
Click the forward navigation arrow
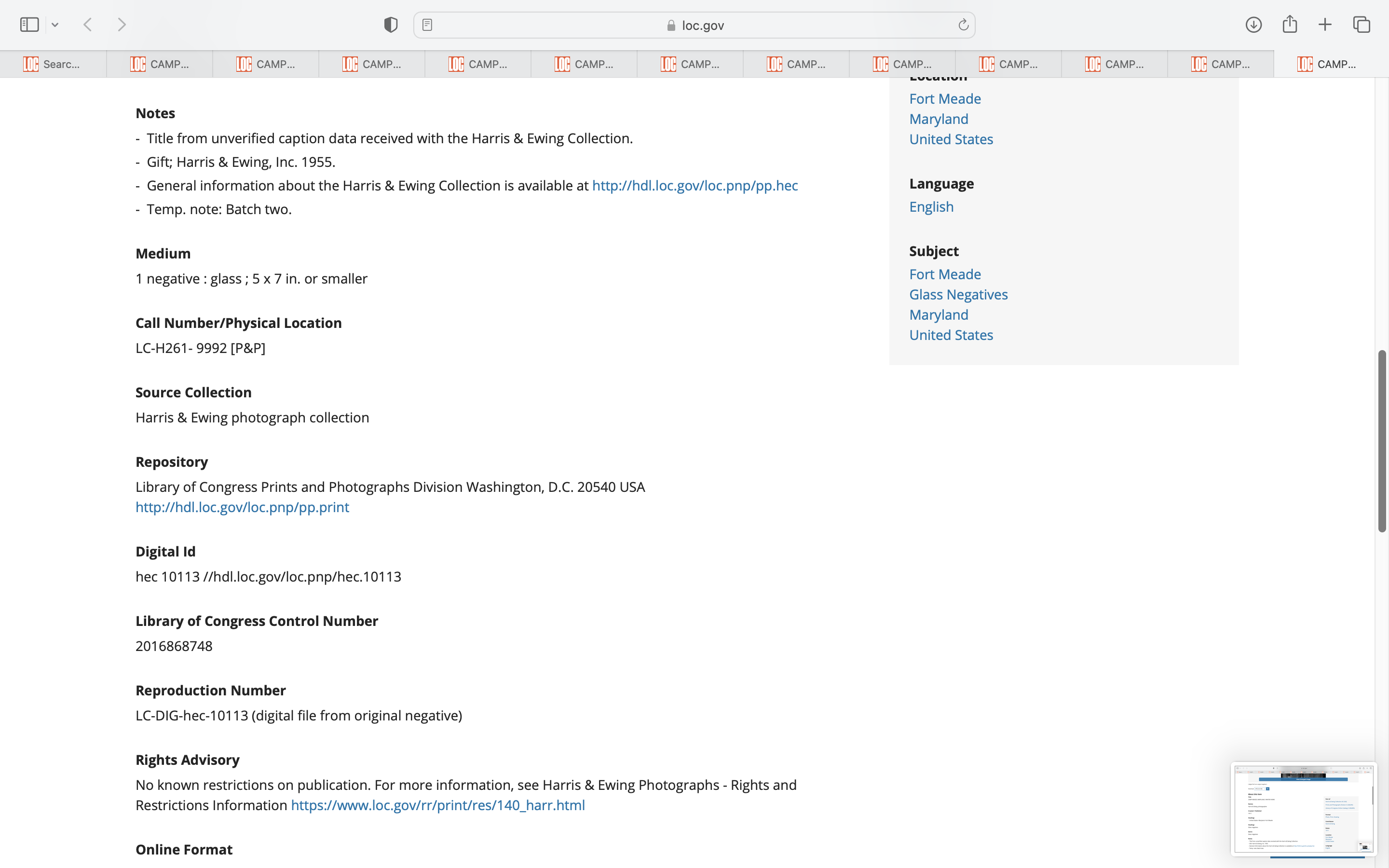(x=122, y=25)
